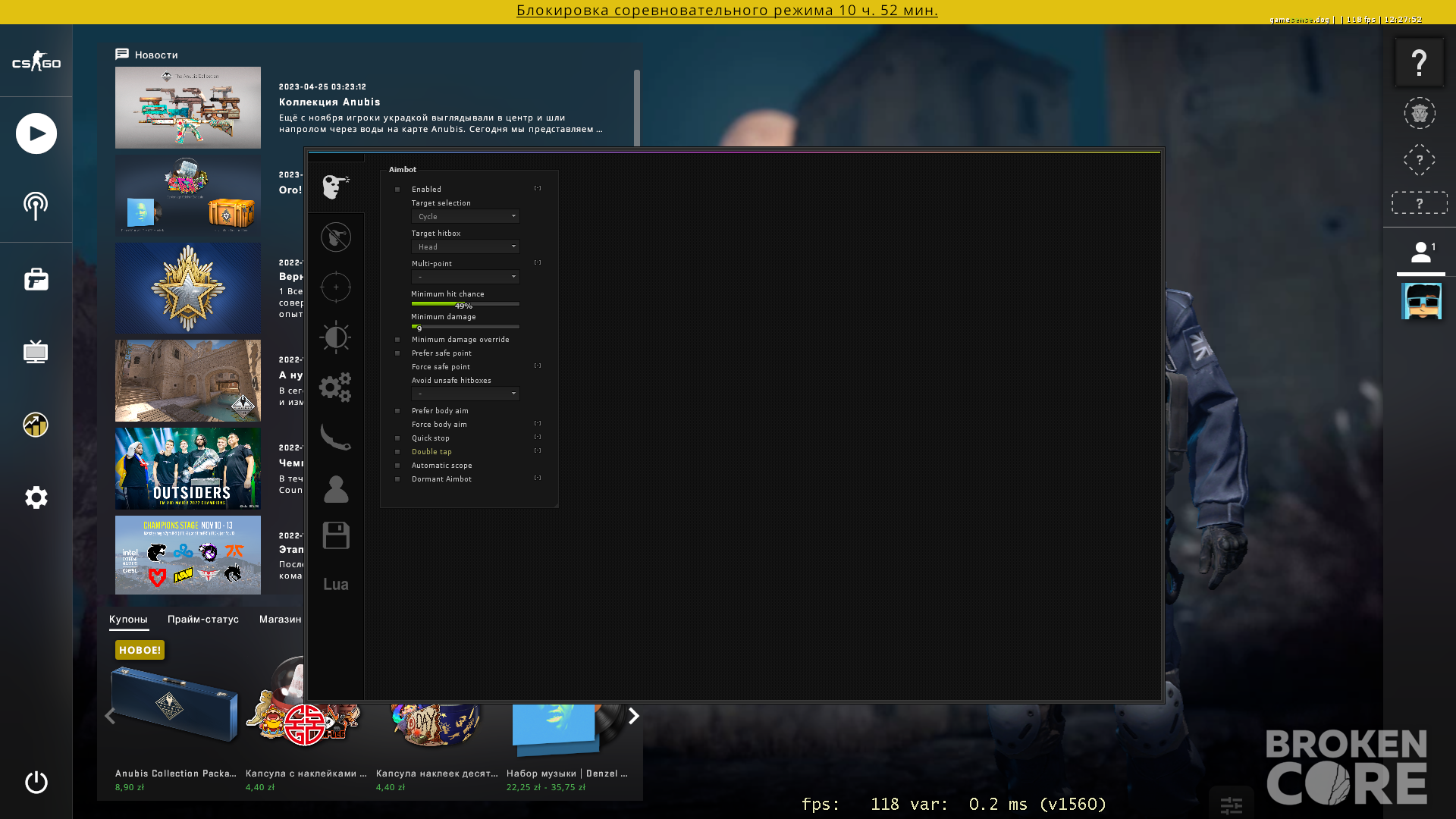
Task: Open the Коллекция Anubis news headline
Action: click(330, 102)
